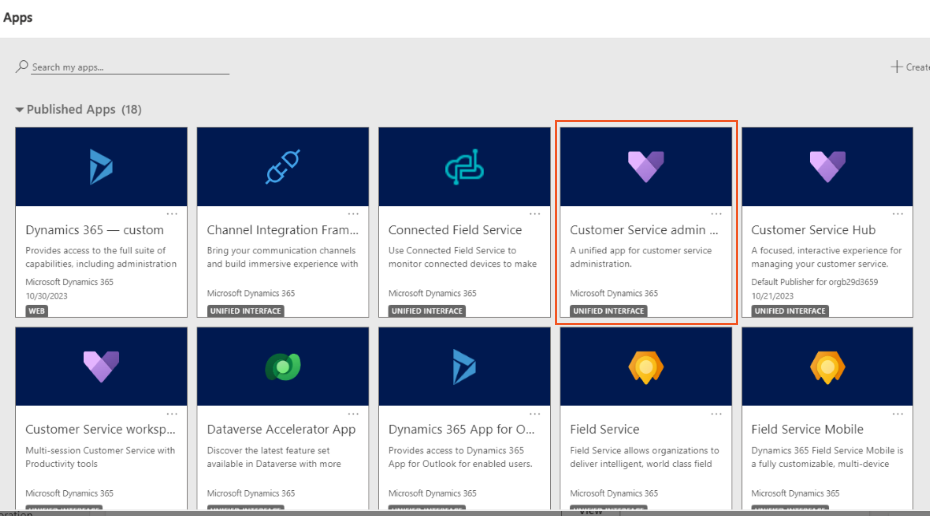Click 'Bring your communication channels' description
Viewport: 930px width, 516px height.
click(x=282, y=257)
